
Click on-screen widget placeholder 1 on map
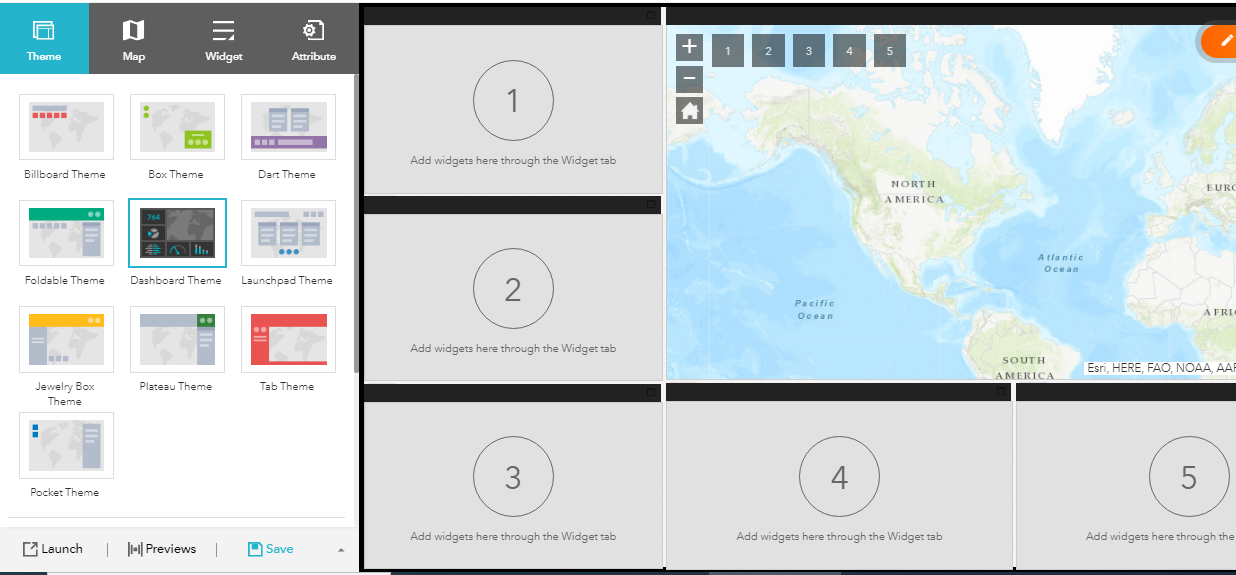(728, 51)
